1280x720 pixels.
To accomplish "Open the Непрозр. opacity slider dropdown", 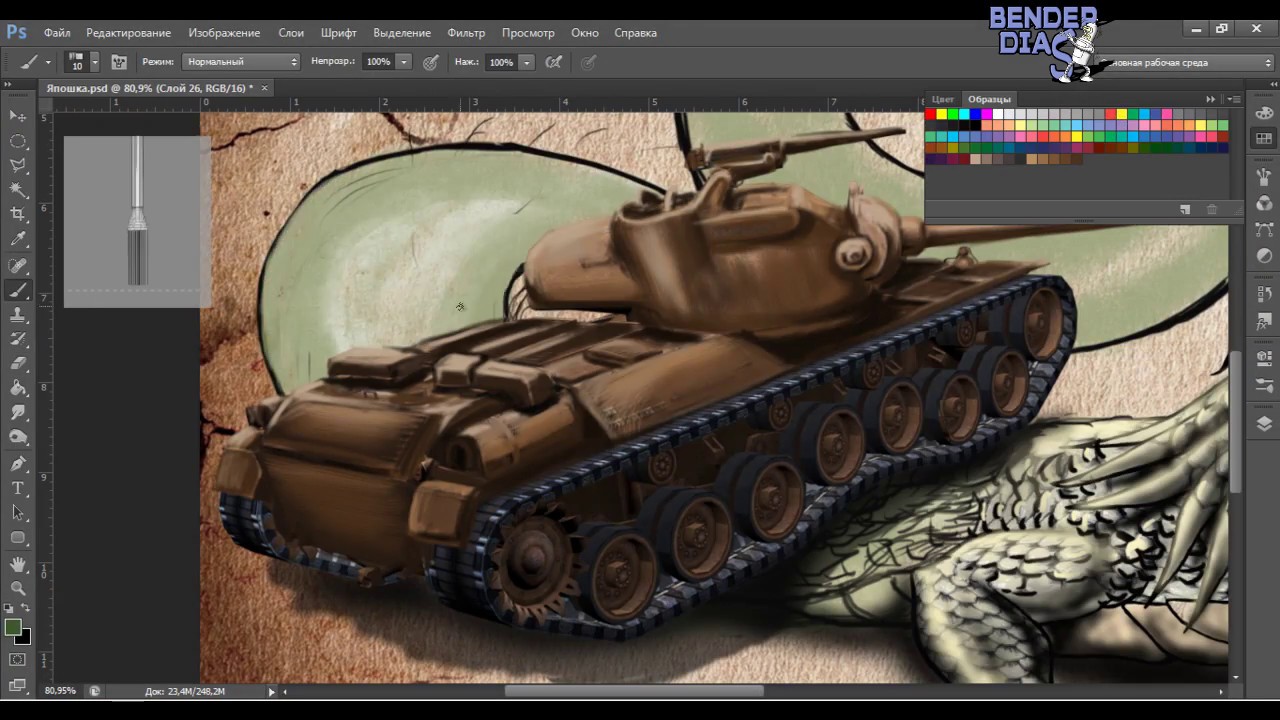I will tap(404, 62).
